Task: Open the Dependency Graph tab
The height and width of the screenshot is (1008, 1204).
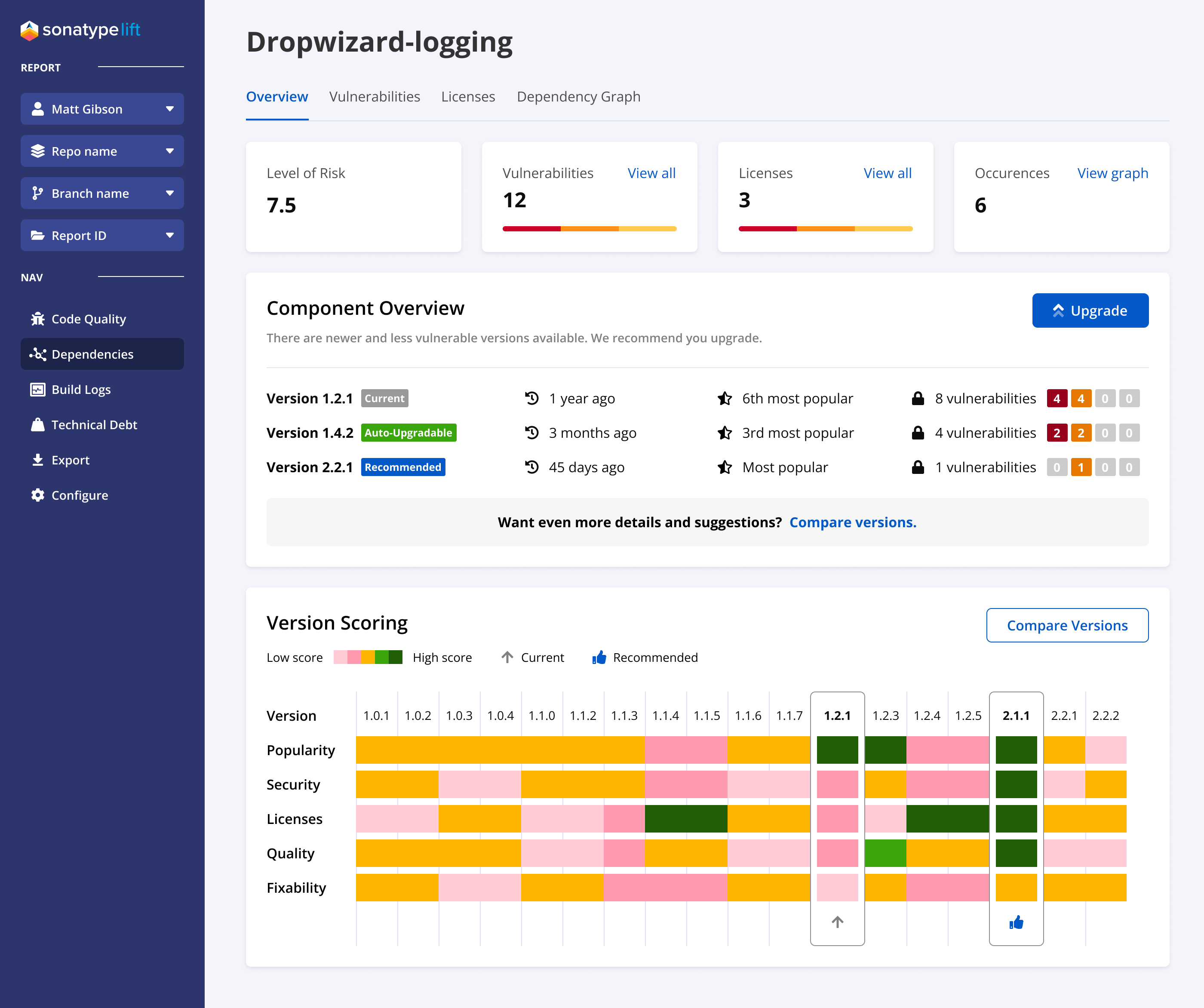Action: 578,96
